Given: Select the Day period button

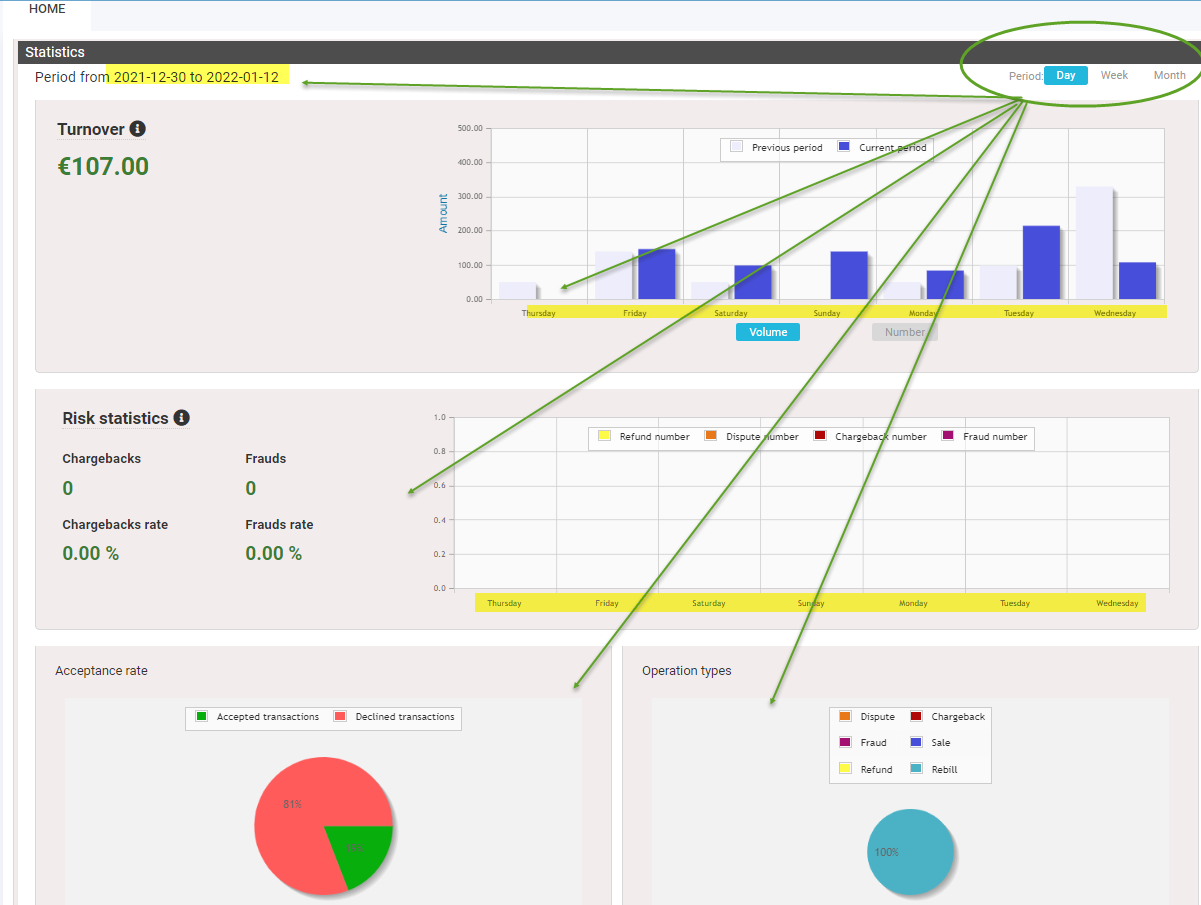Looking at the screenshot, I should (x=1066, y=75).
